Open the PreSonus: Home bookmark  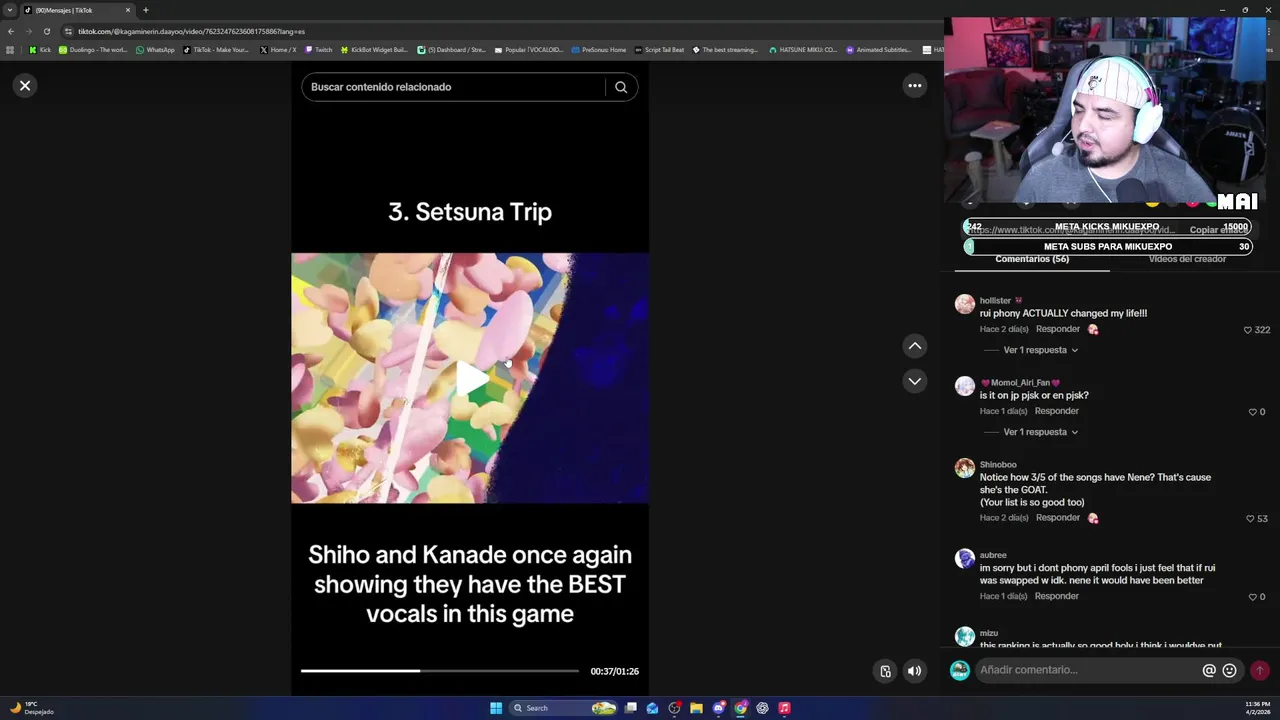pos(599,49)
